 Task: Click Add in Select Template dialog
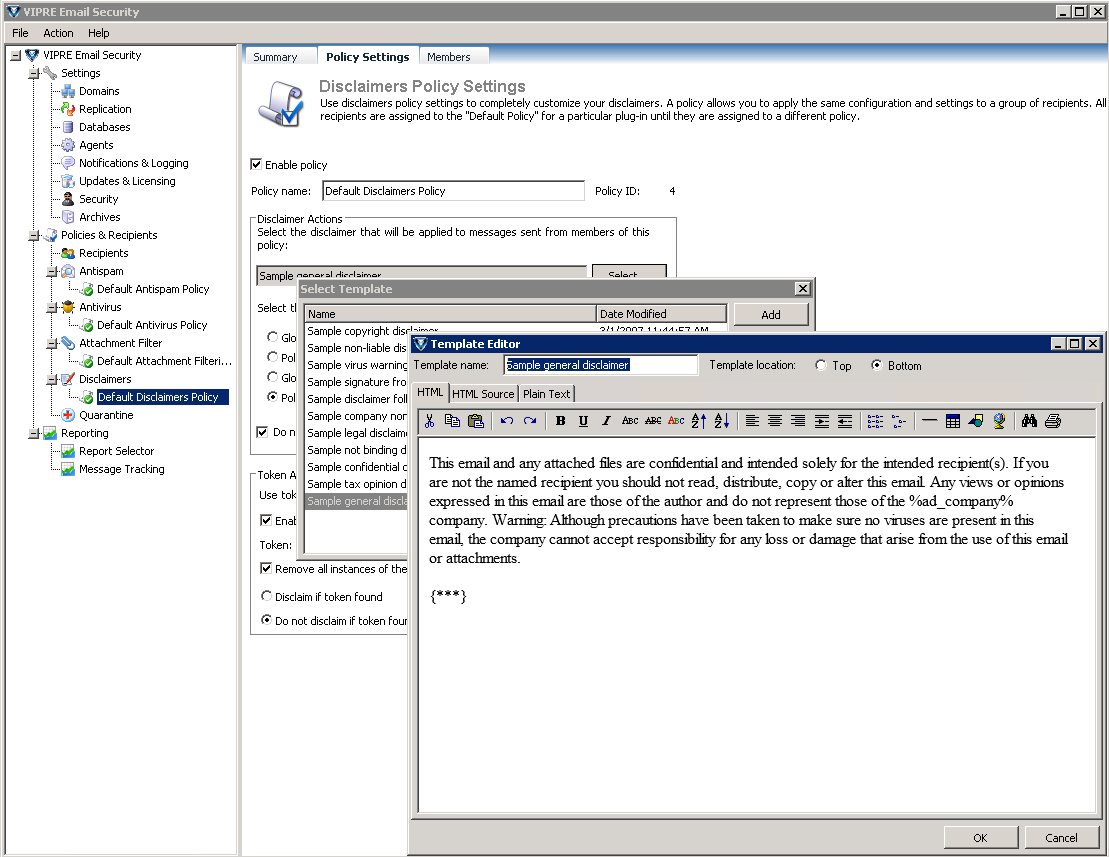pos(770,315)
